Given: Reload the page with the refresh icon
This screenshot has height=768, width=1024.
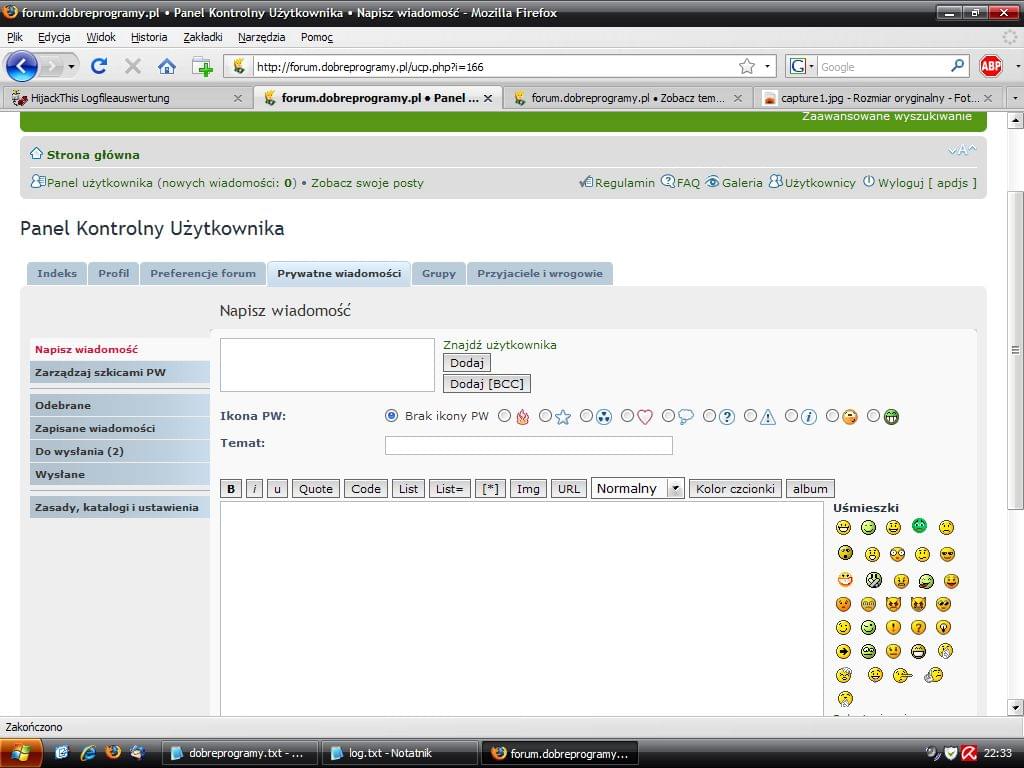Looking at the screenshot, I should (x=99, y=66).
